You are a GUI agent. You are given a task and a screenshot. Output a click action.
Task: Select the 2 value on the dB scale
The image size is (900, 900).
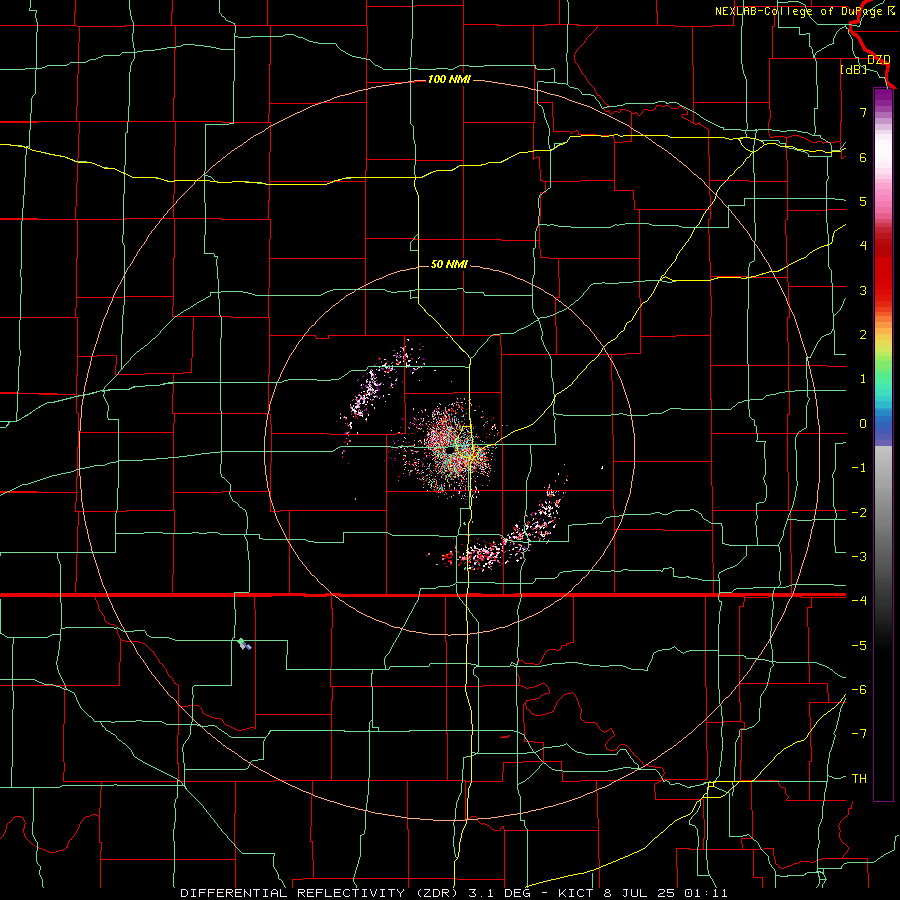863,335
